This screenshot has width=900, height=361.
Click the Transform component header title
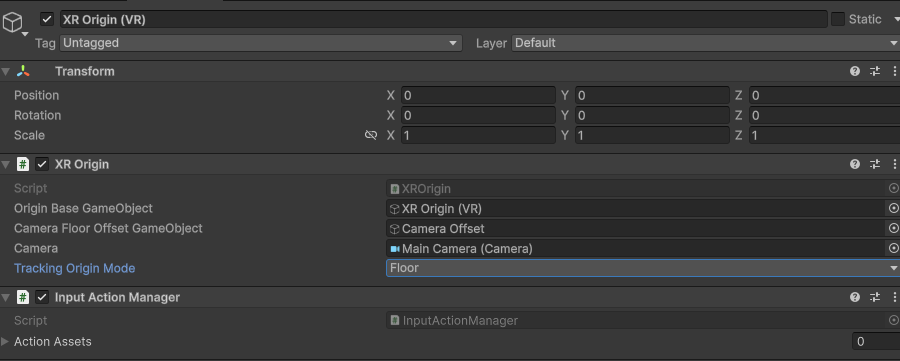85,72
